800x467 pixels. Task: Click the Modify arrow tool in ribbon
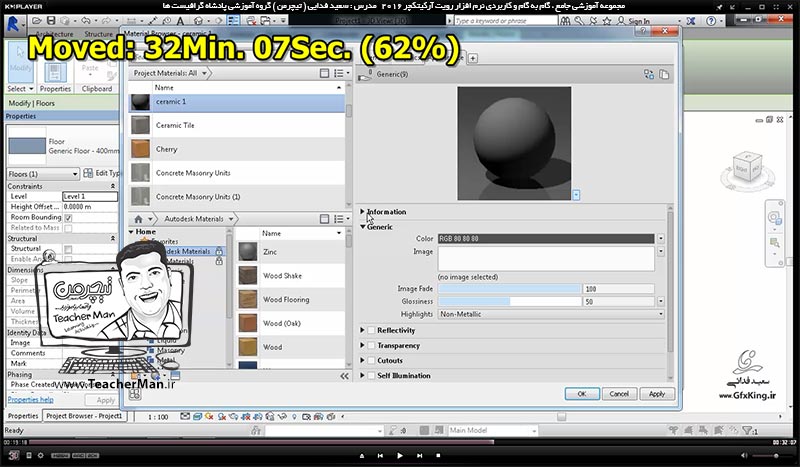[x=20, y=61]
